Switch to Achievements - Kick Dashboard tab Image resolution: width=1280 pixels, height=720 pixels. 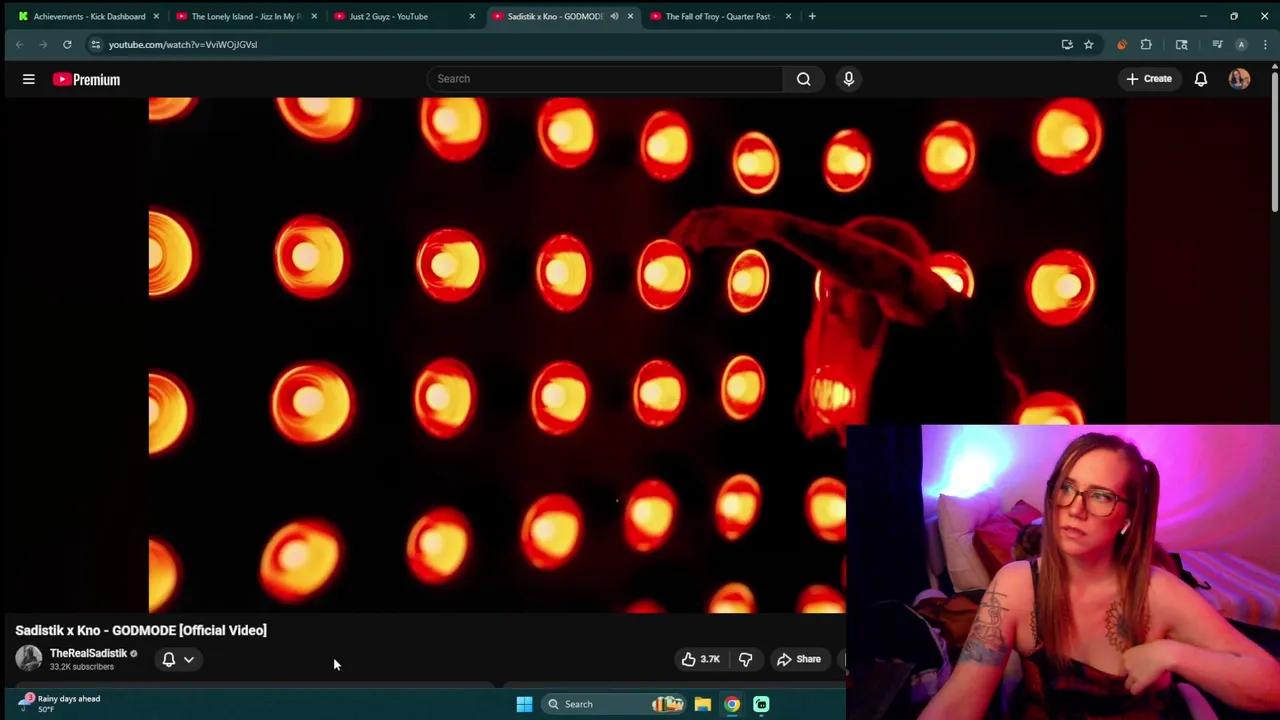tap(88, 16)
